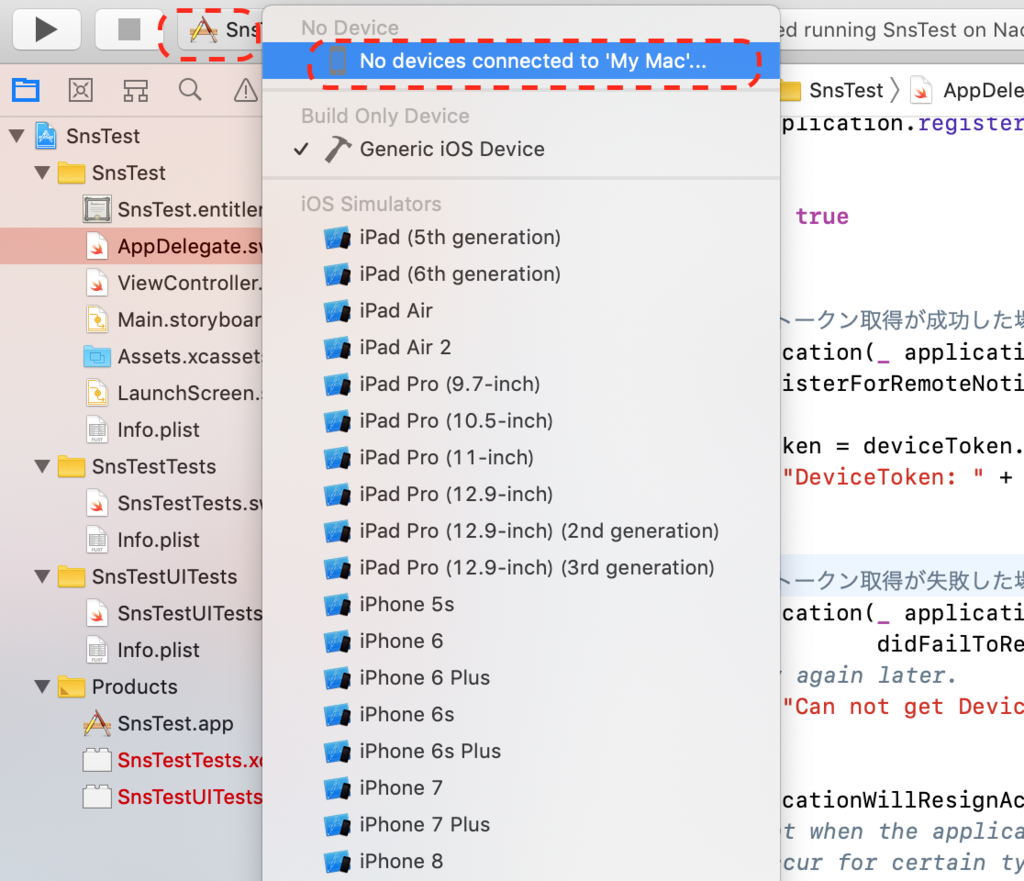Select SnsTest.app product
1024x881 pixels.
click(x=159, y=724)
